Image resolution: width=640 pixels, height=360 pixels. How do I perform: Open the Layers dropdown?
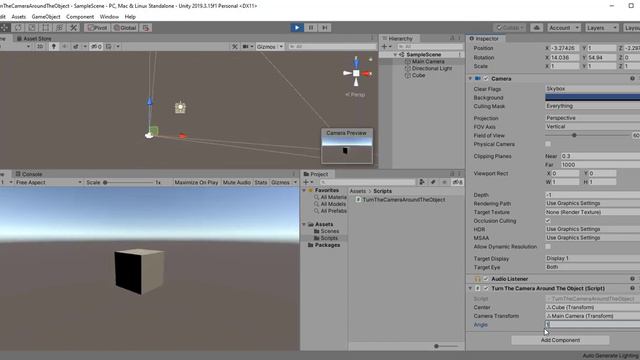[x=602, y=28]
